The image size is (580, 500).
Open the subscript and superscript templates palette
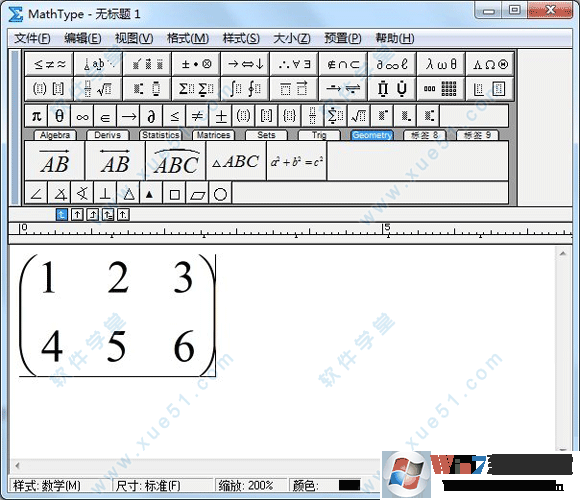[x=147, y=89]
